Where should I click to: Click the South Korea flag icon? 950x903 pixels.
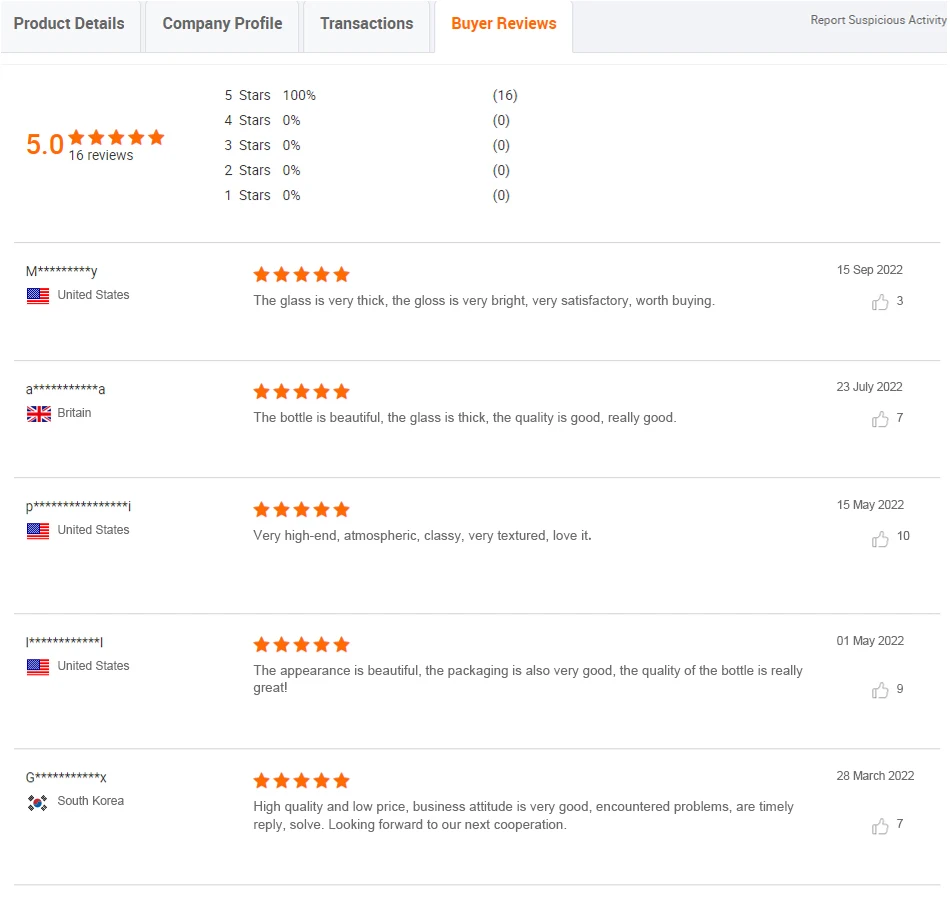[38, 802]
